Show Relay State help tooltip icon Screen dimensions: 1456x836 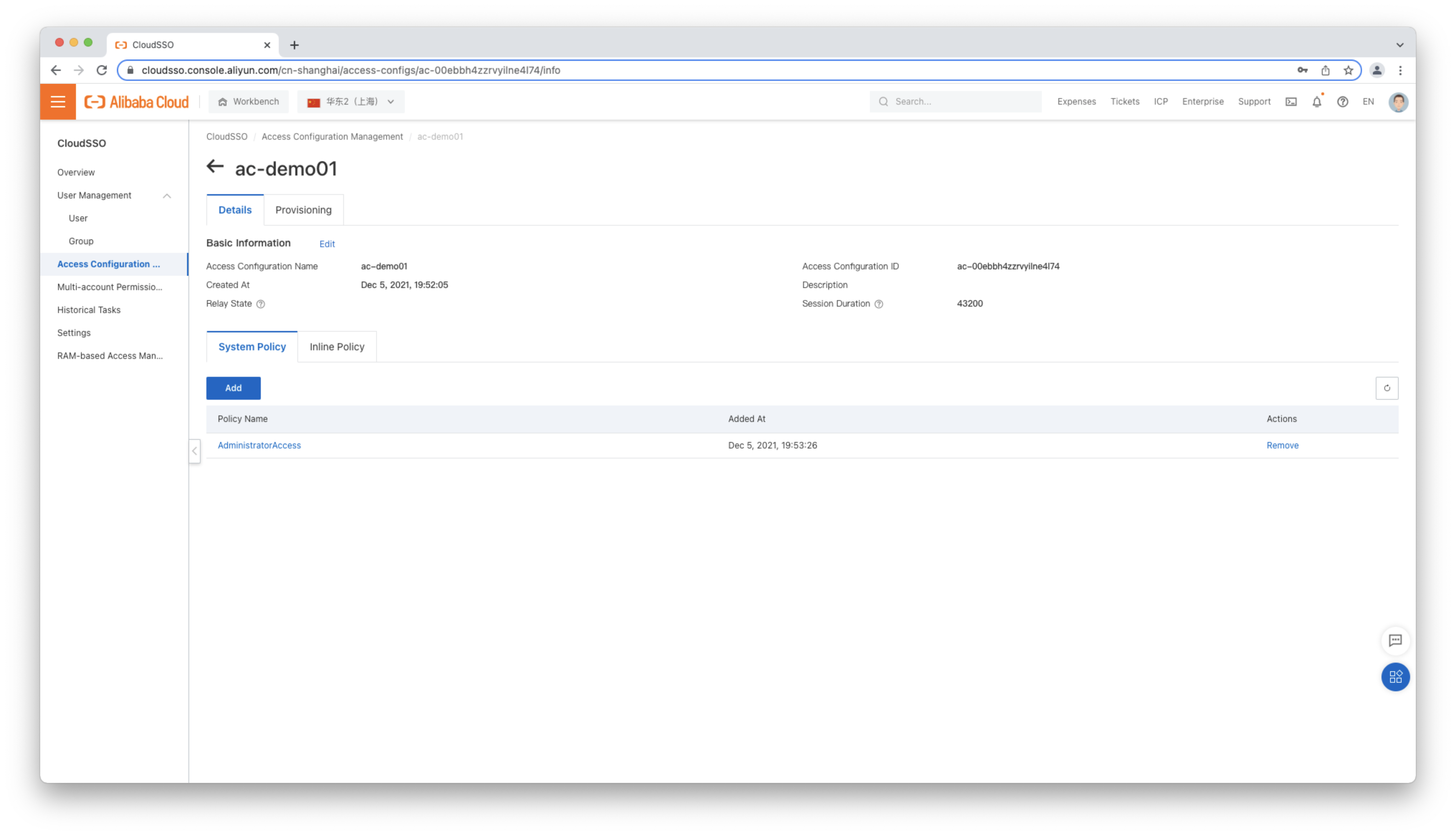[x=261, y=304]
